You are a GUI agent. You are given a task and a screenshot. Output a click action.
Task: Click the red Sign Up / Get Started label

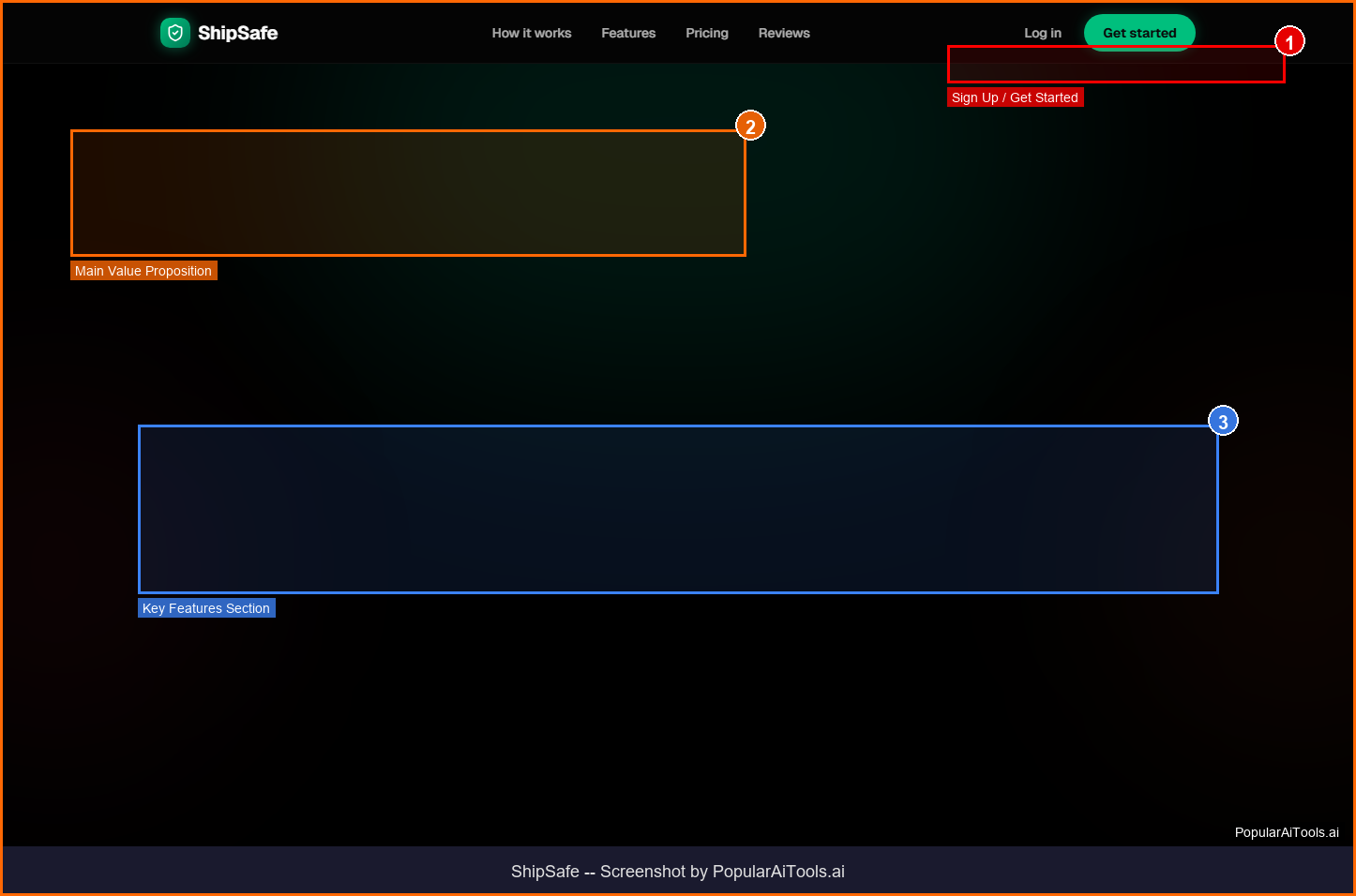pyautogui.click(x=1015, y=97)
